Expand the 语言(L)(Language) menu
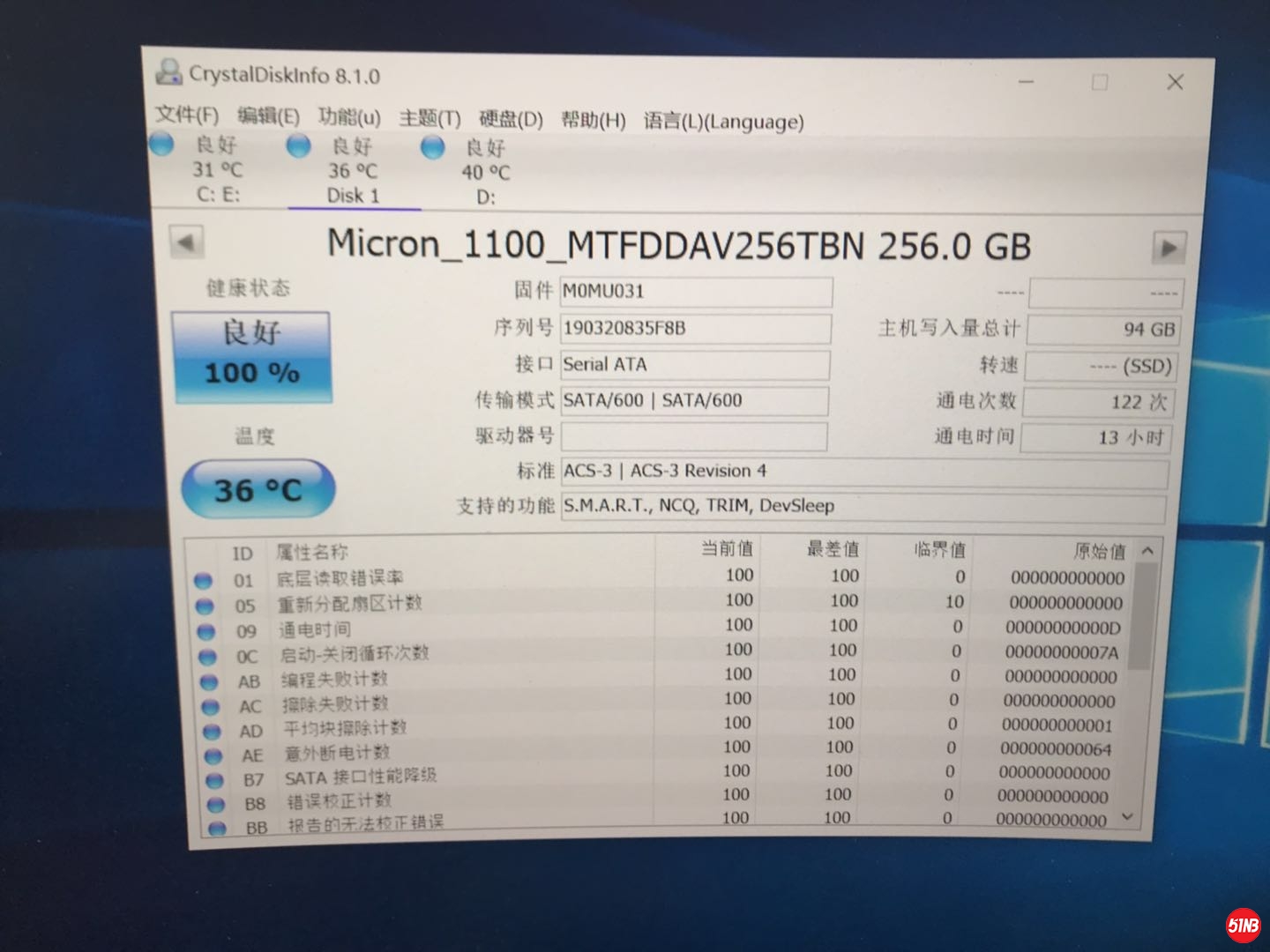Image resolution: width=1270 pixels, height=952 pixels. tap(723, 122)
